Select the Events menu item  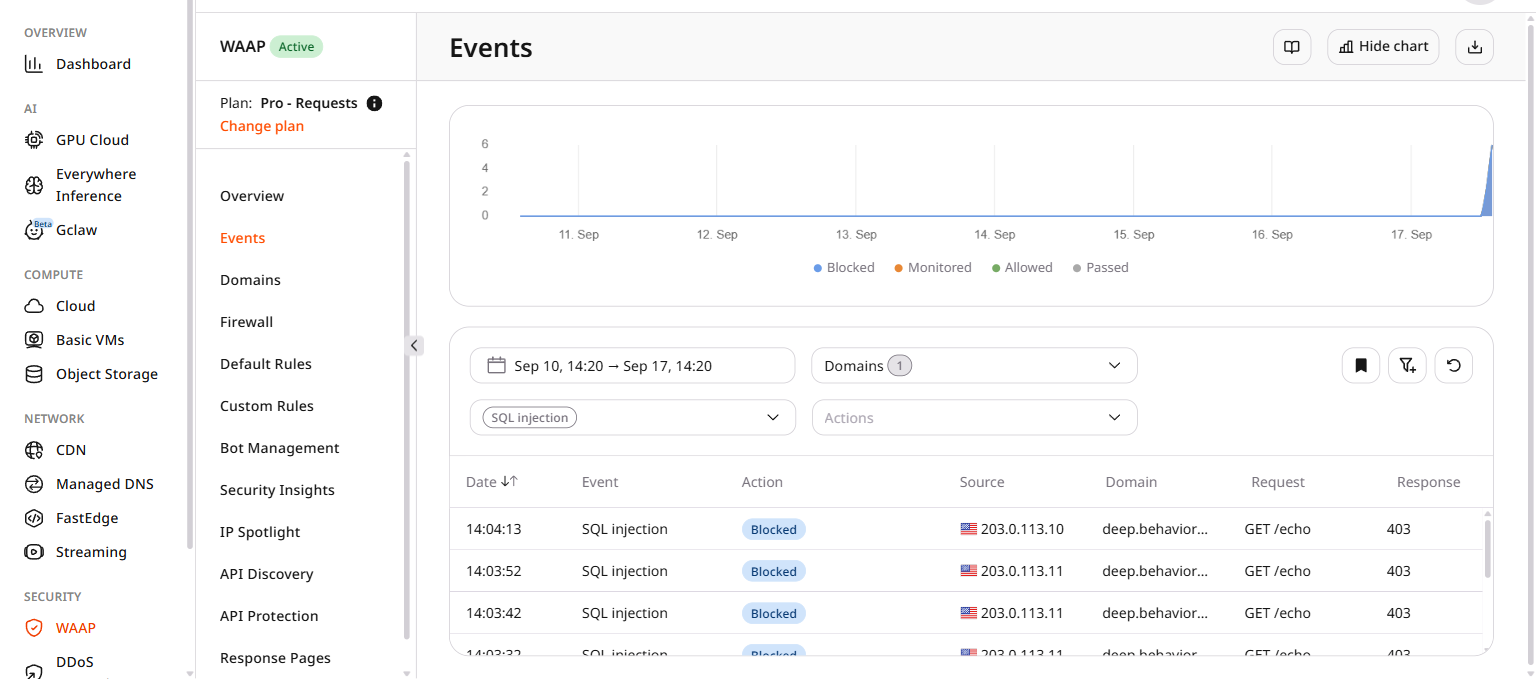(x=243, y=238)
